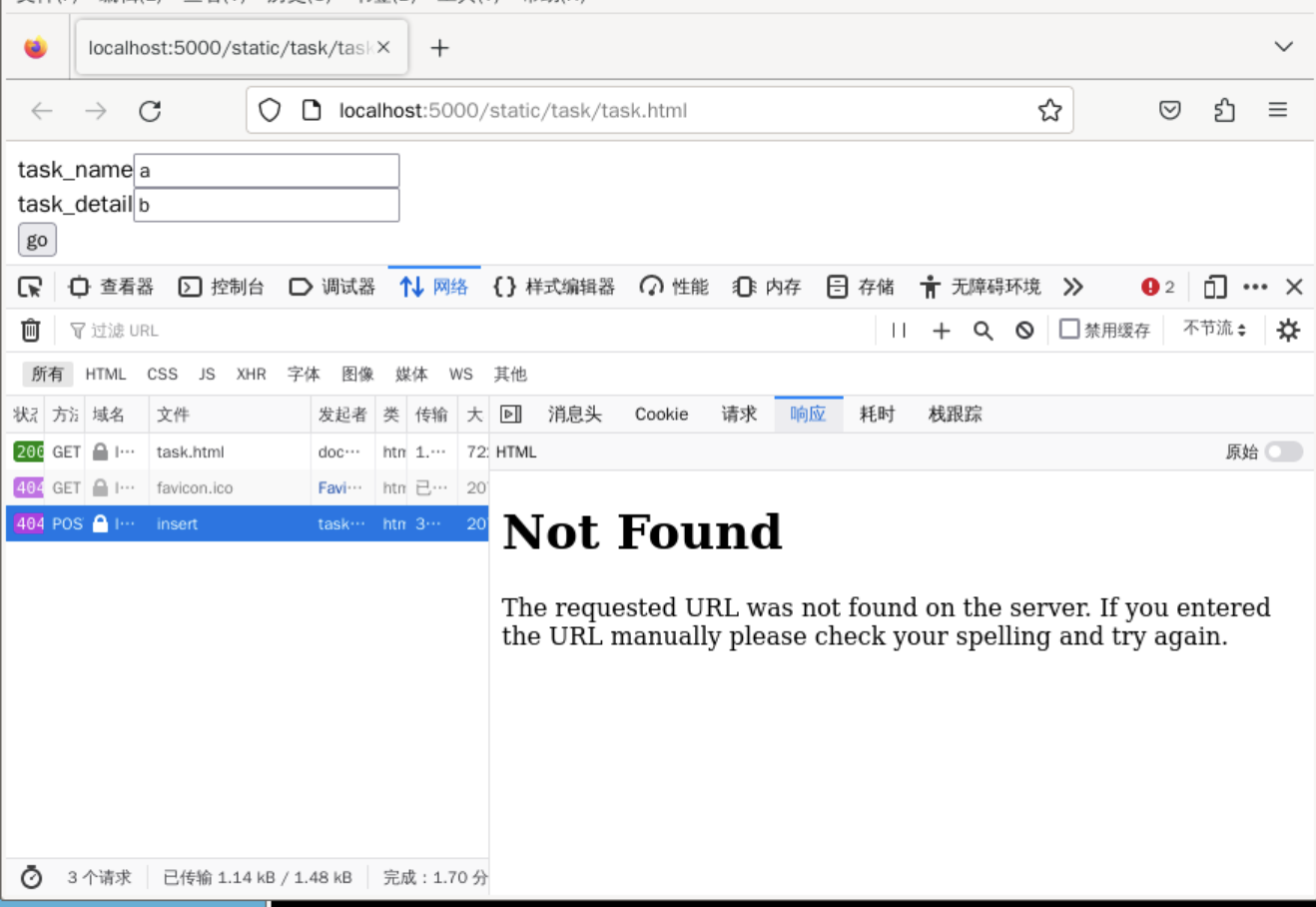This screenshot has width=1316, height=907.
Task: Click the Firefox logo icon
Action: pos(36,47)
